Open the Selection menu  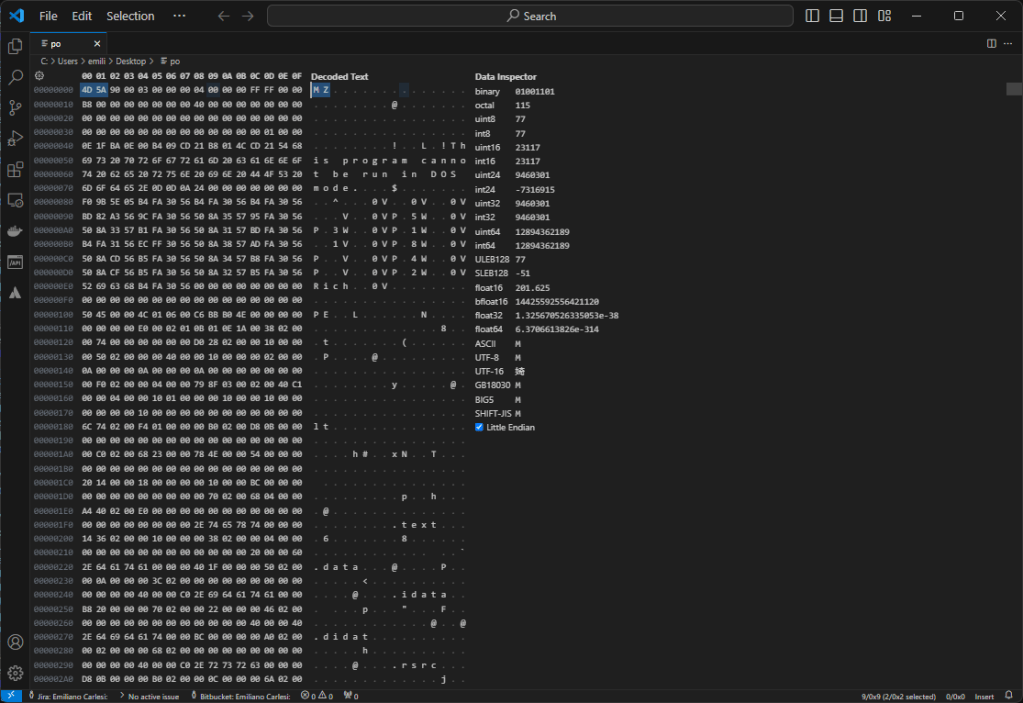point(130,16)
